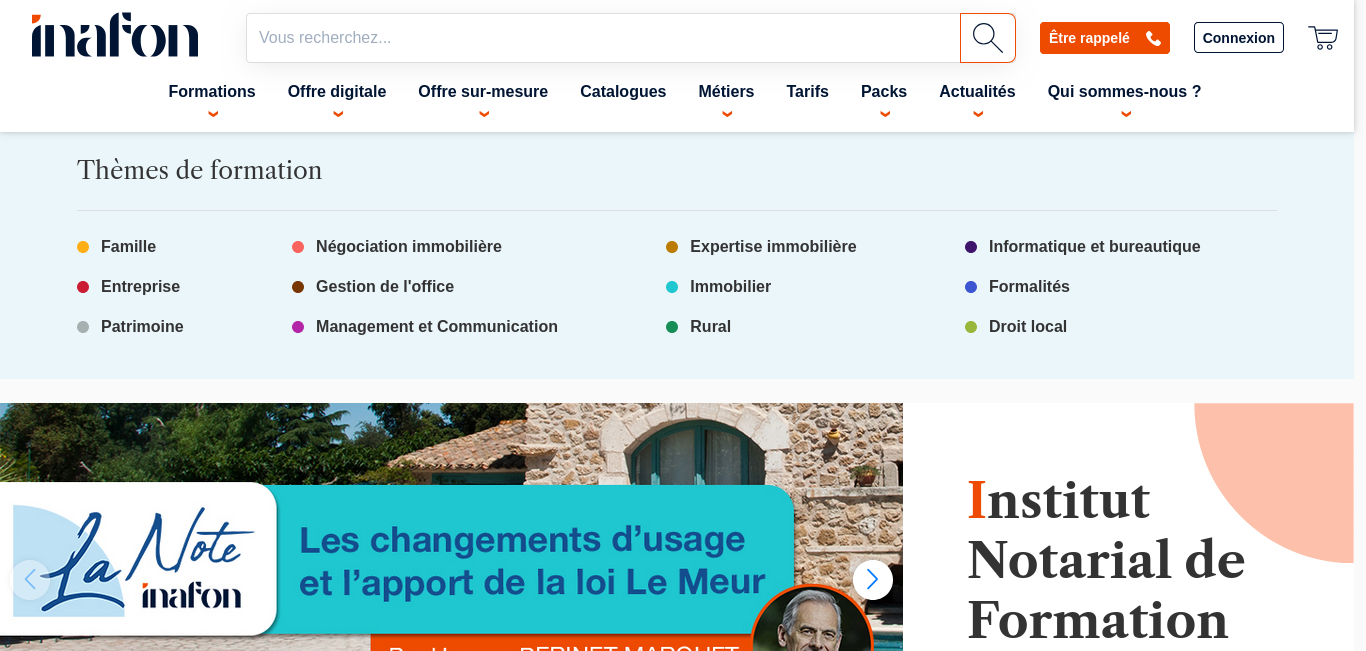Click the next slide arrow on banner
Image resolution: width=1366 pixels, height=651 pixels.
click(x=873, y=580)
